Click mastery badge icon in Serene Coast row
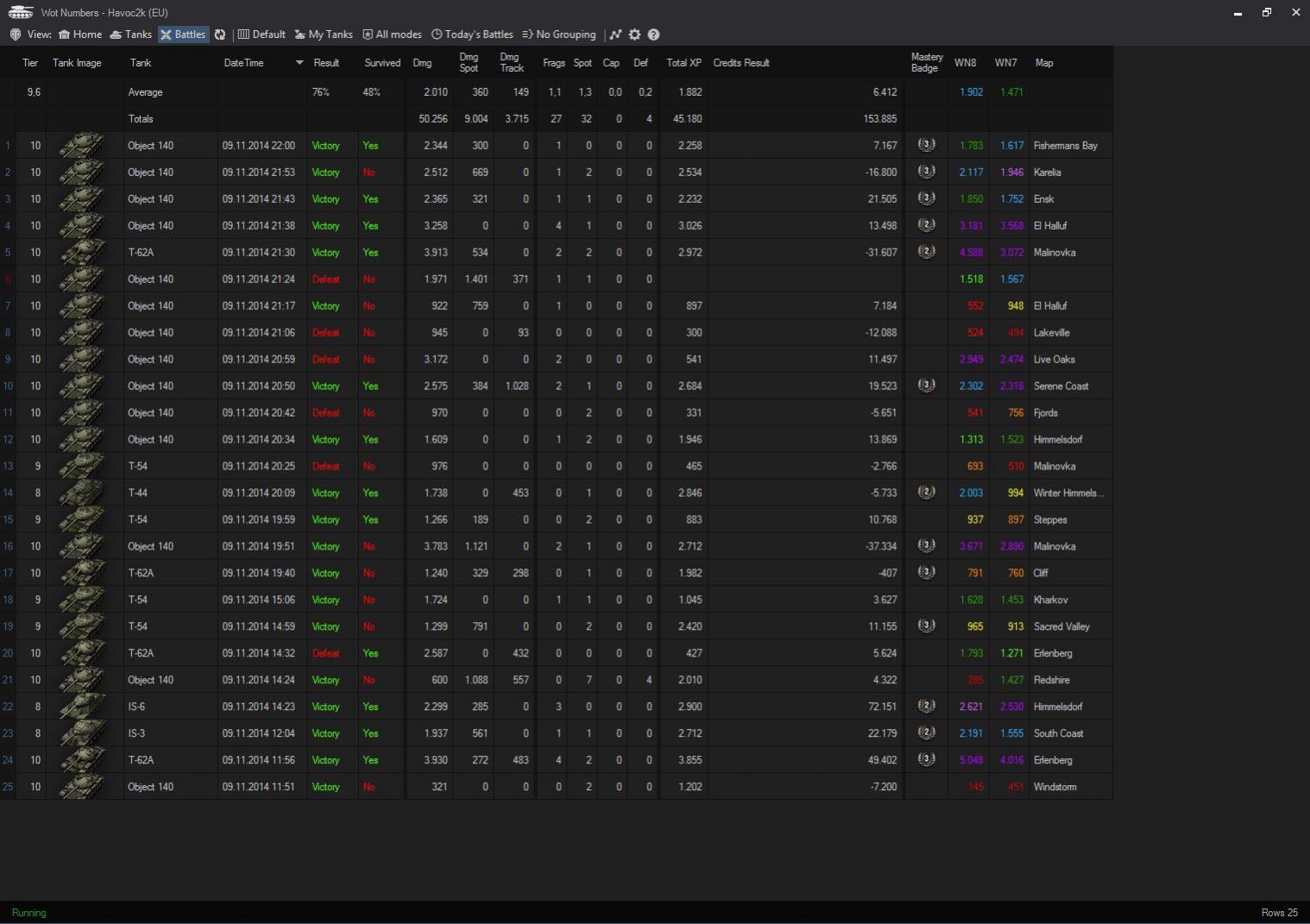 coord(926,386)
